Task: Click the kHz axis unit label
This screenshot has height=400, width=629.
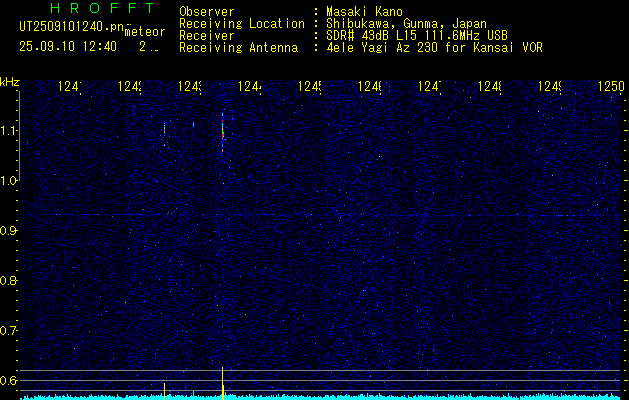Action: [x=10, y=82]
